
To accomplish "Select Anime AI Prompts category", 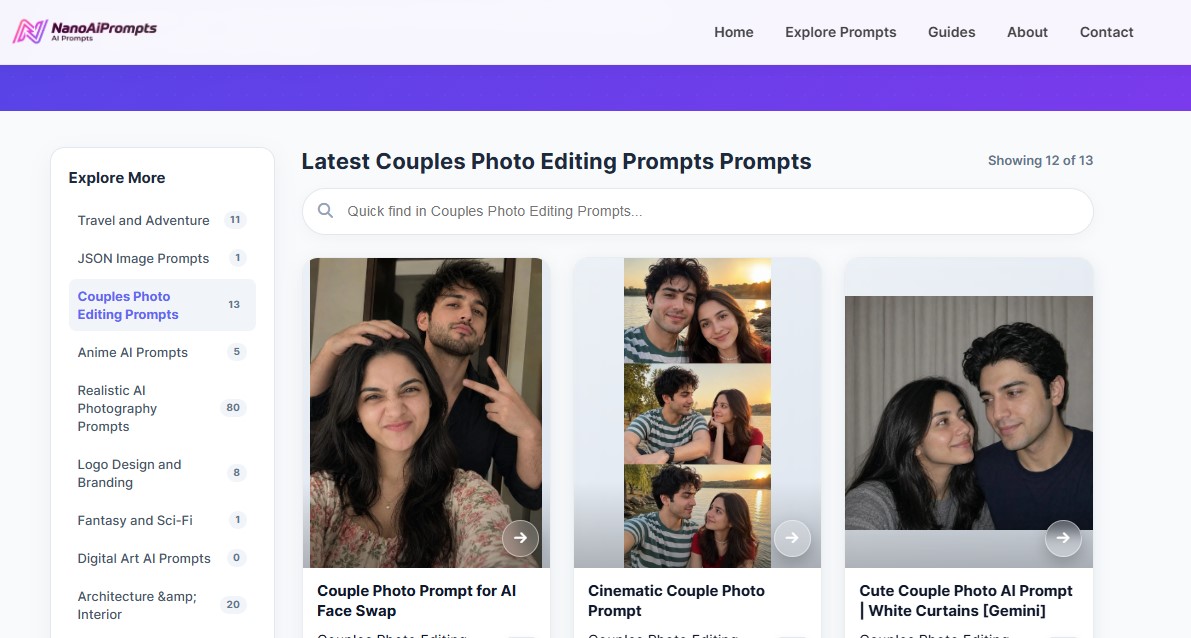I will (x=162, y=352).
